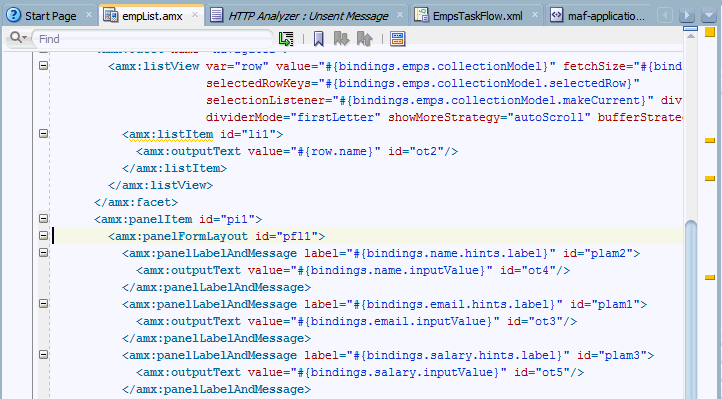Click the id="ot5" attribute text

(x=542, y=373)
